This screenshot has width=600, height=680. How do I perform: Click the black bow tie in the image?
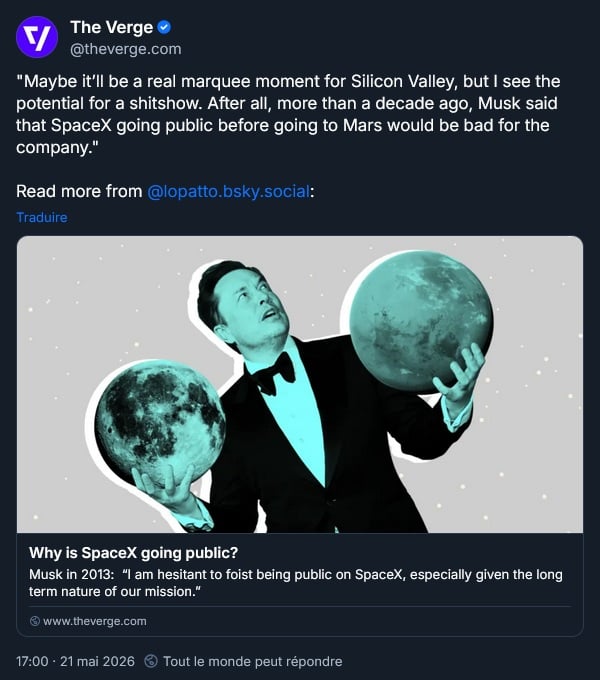275,374
